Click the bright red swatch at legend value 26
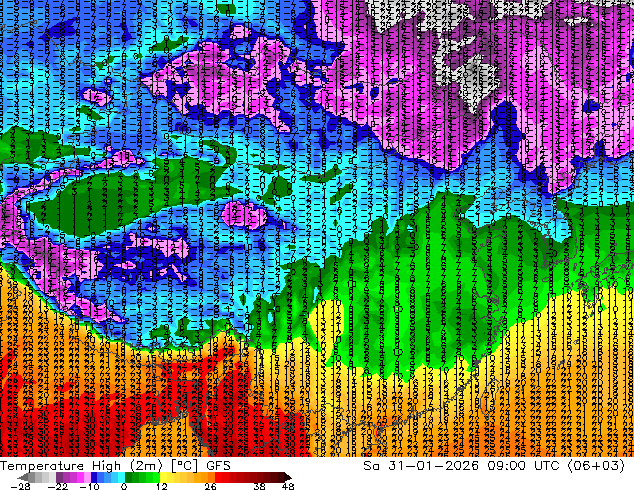 [218, 477]
